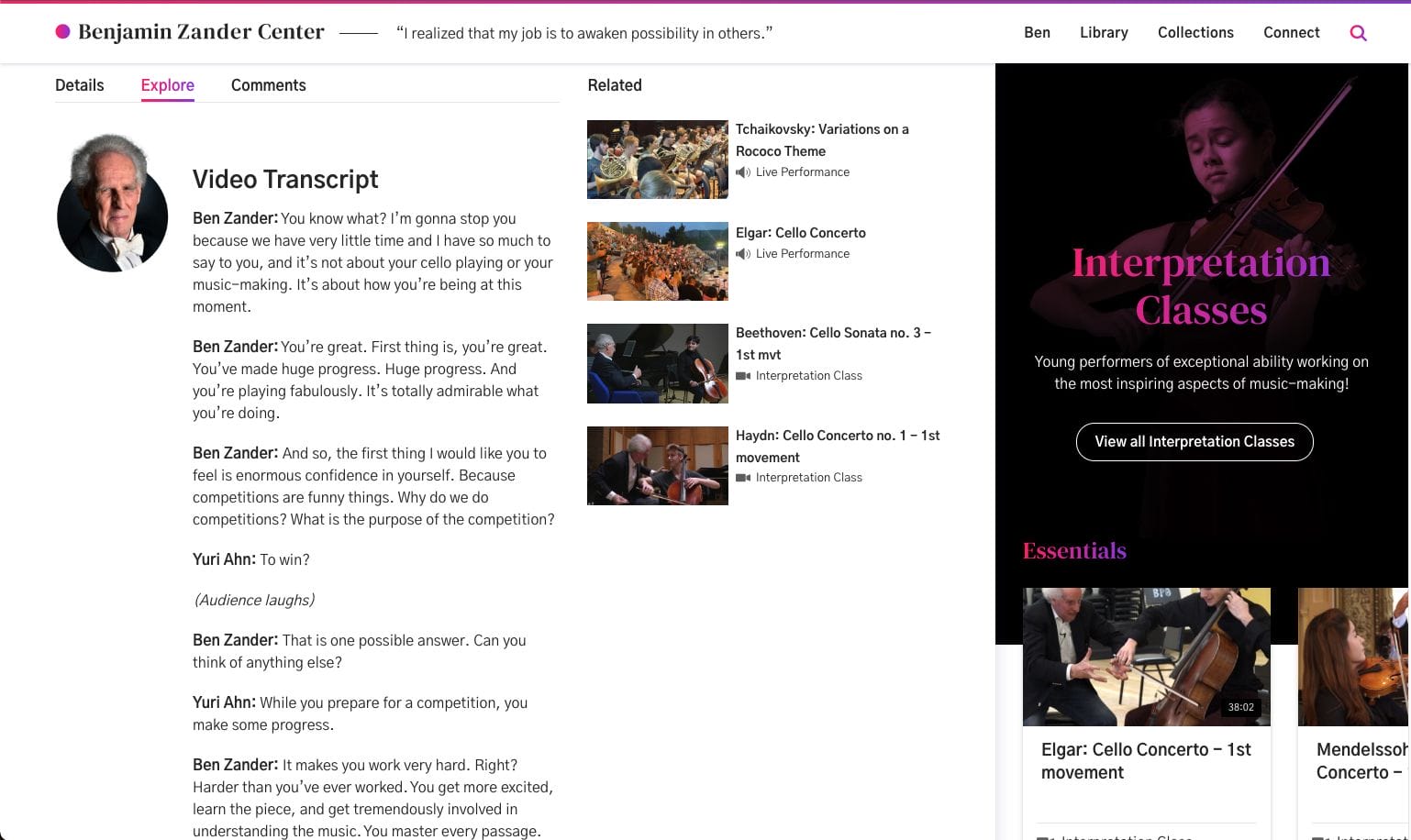Screen dimensions: 1411x840
Task: Open the Haydn Cello Concerto thumbnail
Action: [657, 466]
